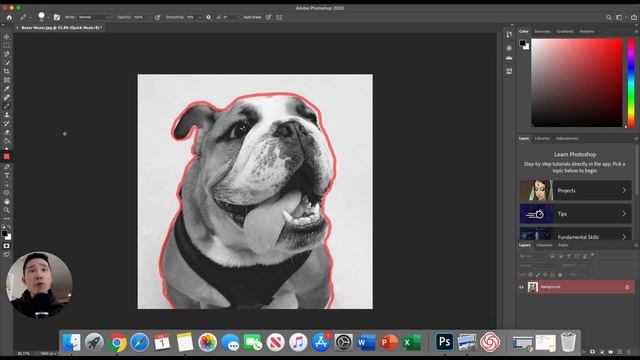
Task: Open the Layers panel menu
Action: (636, 245)
